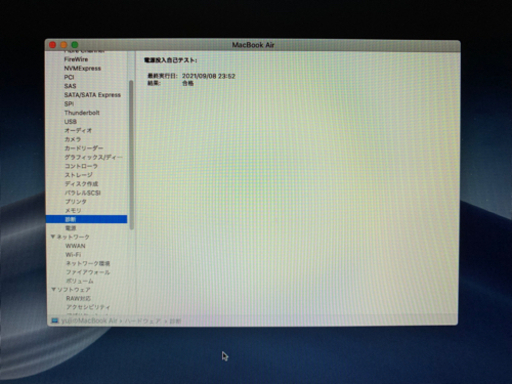Click the 2021/09/08 23:52 date value
The height and width of the screenshot is (384, 512).
pos(209,76)
